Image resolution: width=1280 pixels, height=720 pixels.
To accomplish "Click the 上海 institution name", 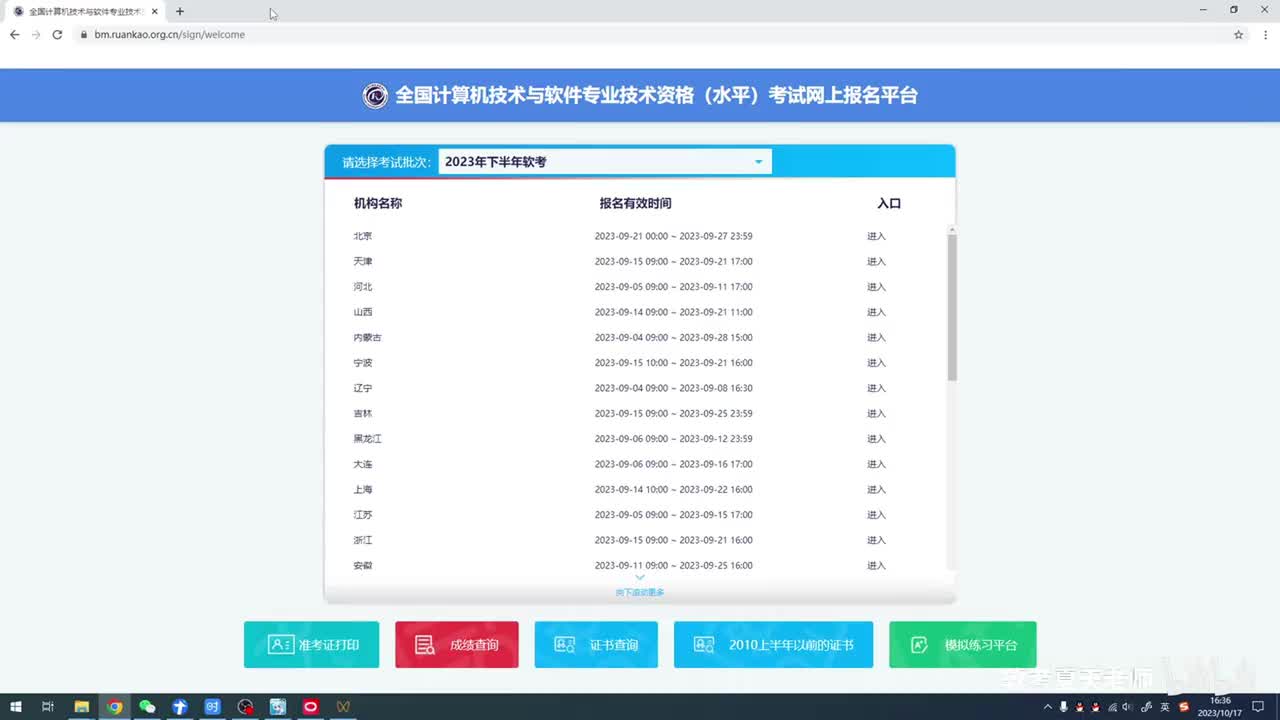I will coord(363,490).
